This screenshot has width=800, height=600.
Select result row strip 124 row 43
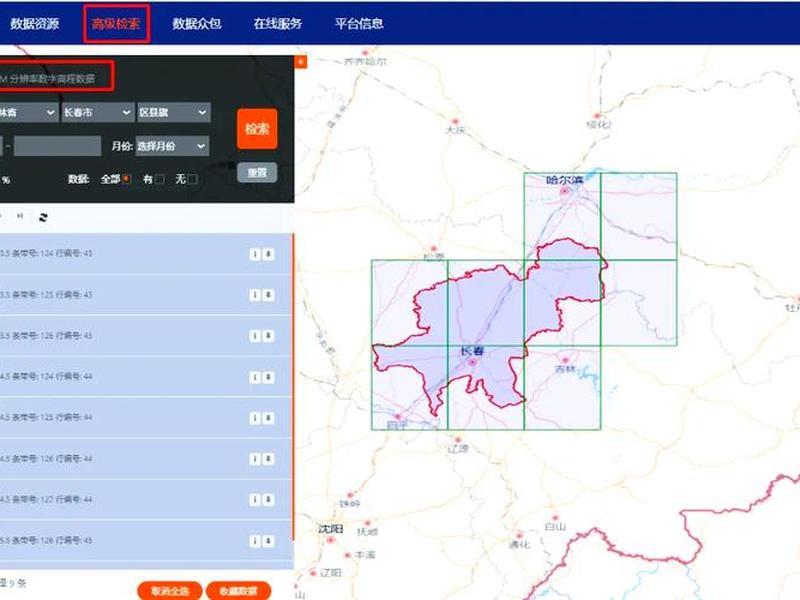146,254
